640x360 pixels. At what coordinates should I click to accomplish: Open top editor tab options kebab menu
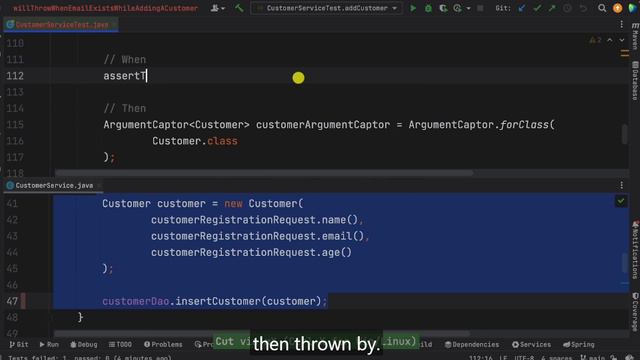coord(621,25)
